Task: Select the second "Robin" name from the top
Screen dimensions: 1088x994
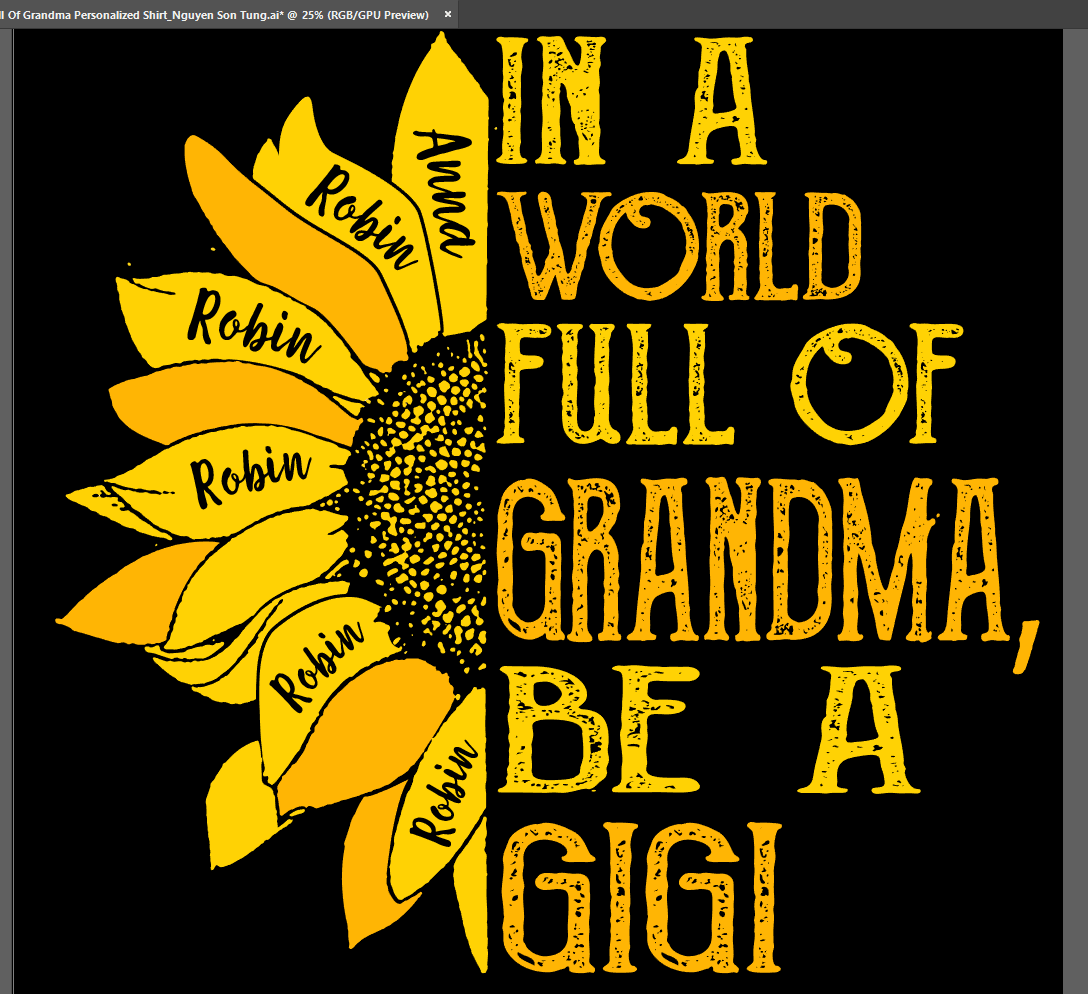Action: 254,325
